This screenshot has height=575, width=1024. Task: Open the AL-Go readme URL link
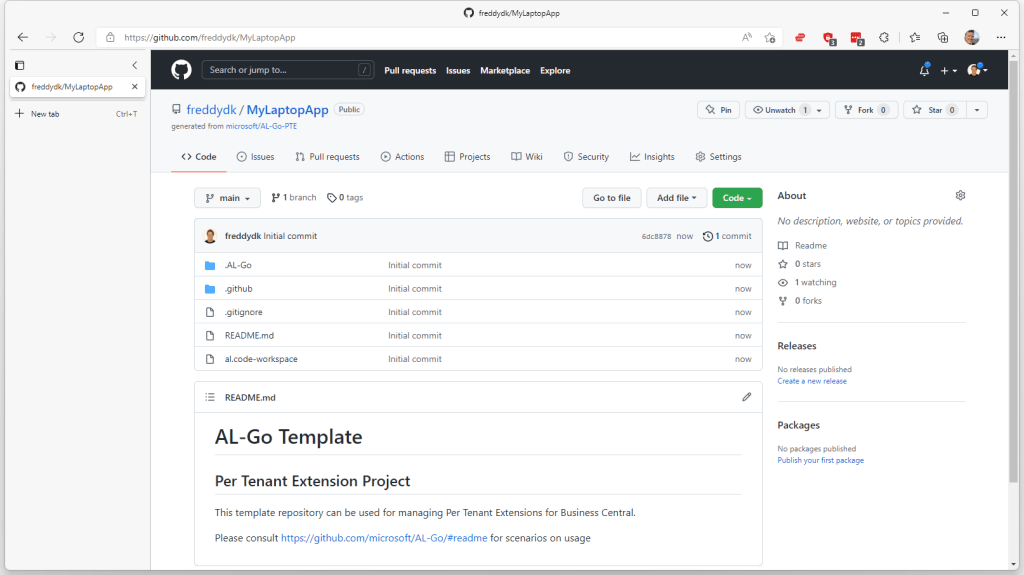[384, 538]
